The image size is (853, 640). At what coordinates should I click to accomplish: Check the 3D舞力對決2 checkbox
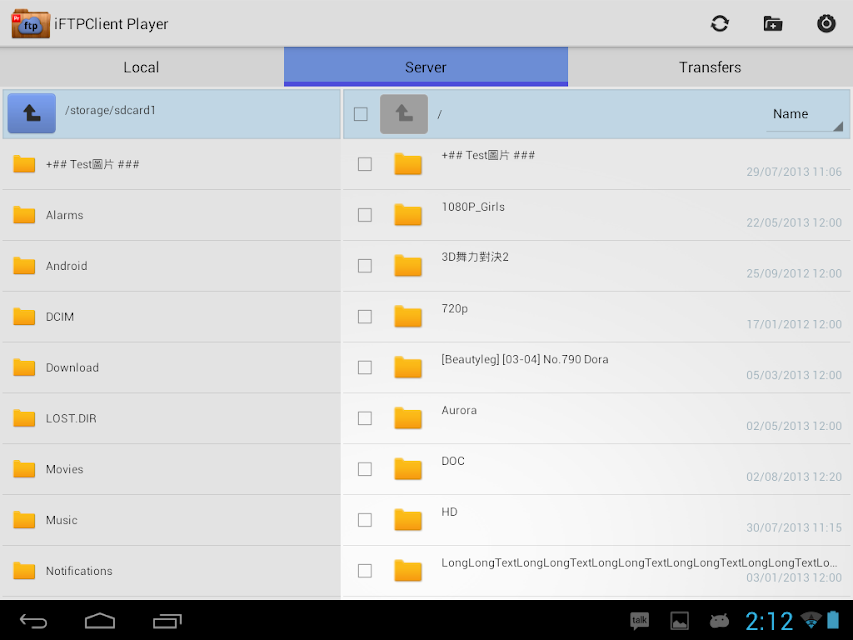click(365, 266)
